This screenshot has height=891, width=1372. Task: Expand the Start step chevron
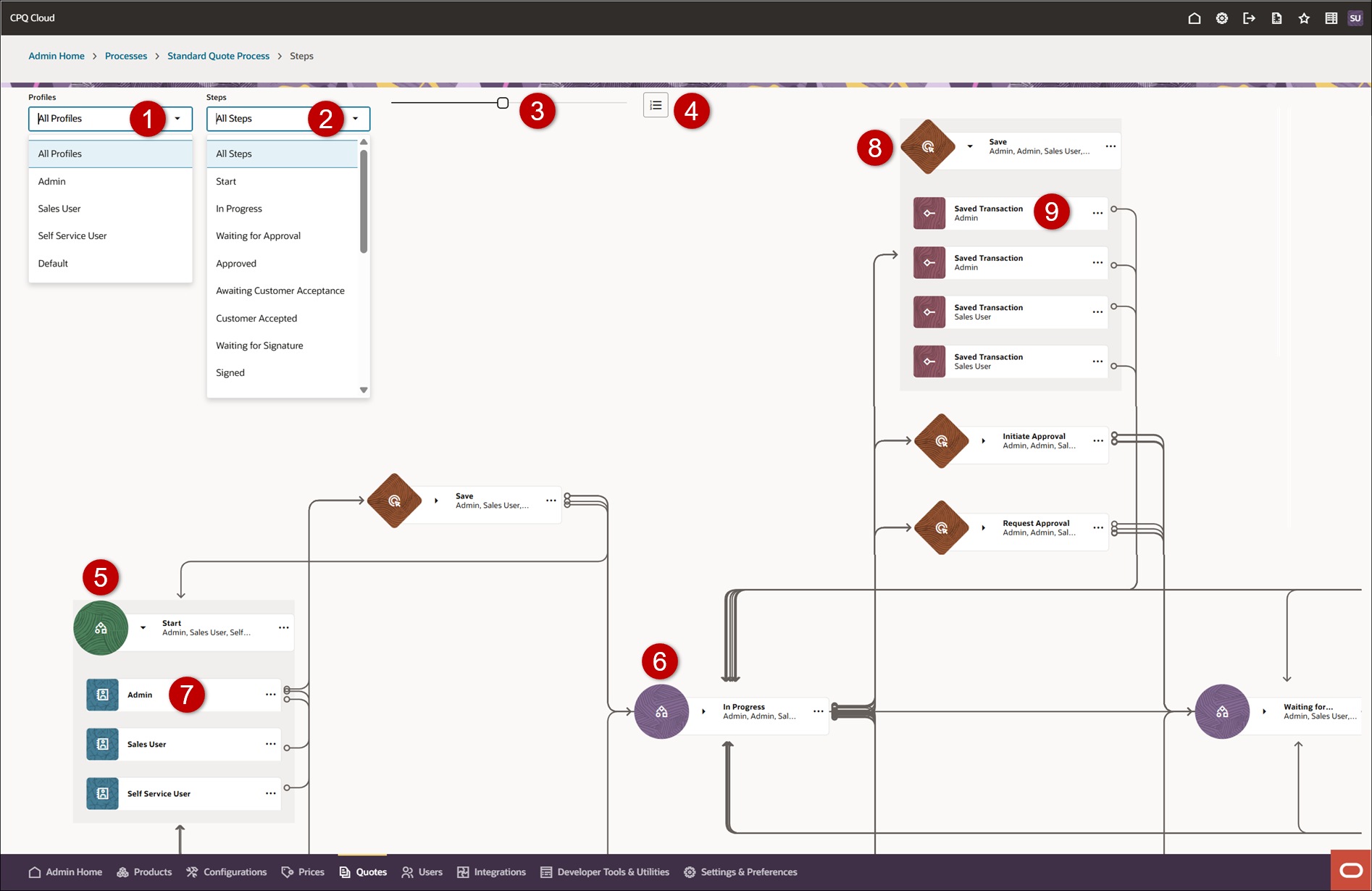[x=143, y=629]
